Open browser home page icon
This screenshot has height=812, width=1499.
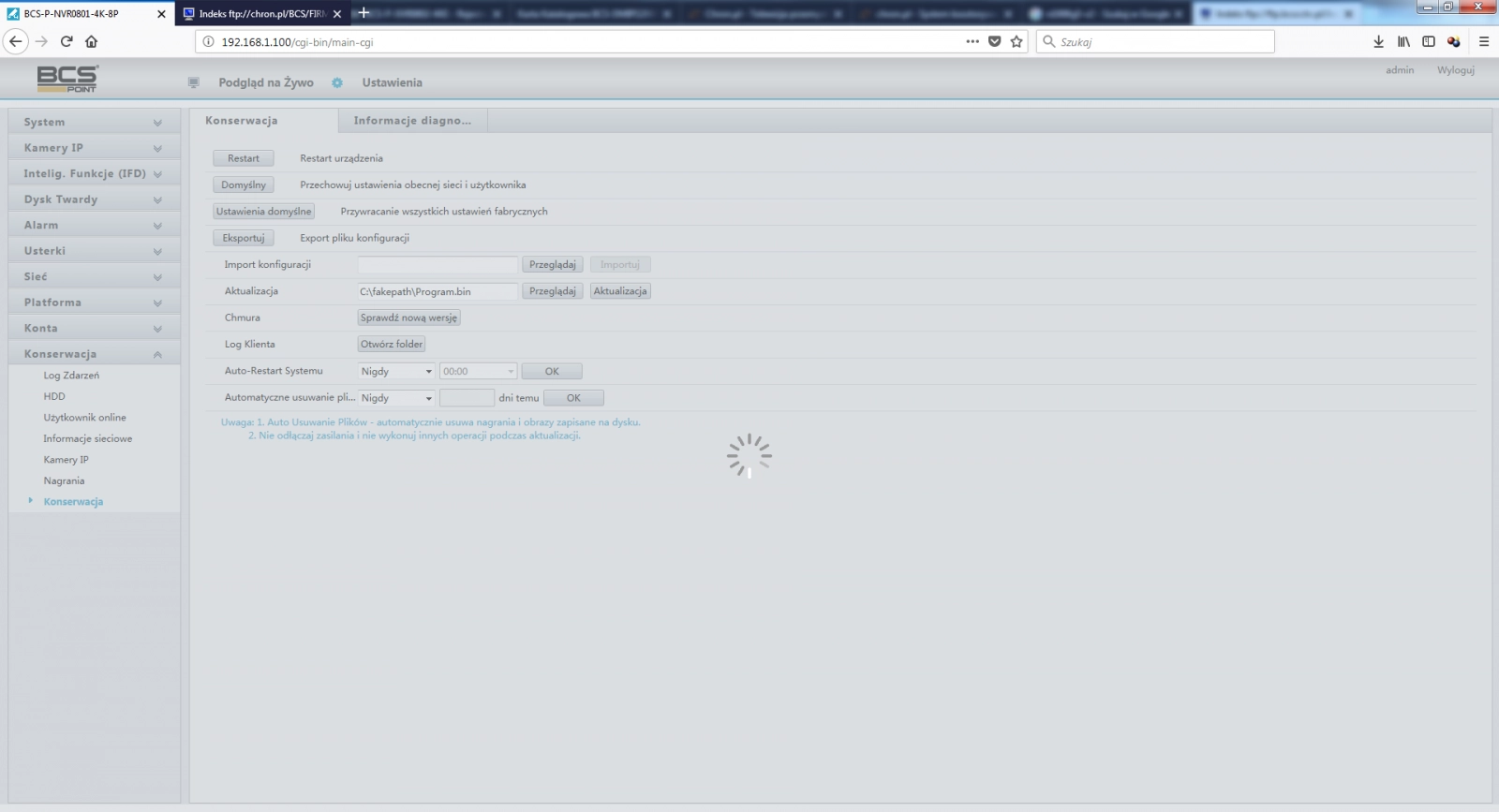pos(91,41)
